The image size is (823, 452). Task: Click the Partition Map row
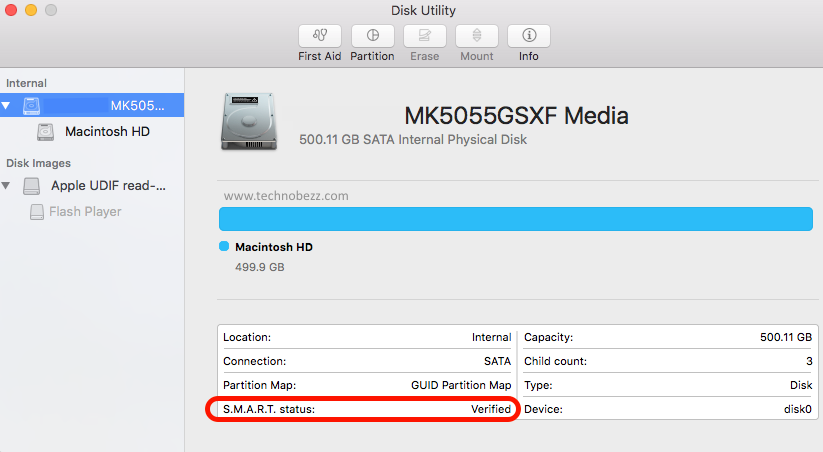click(x=367, y=385)
